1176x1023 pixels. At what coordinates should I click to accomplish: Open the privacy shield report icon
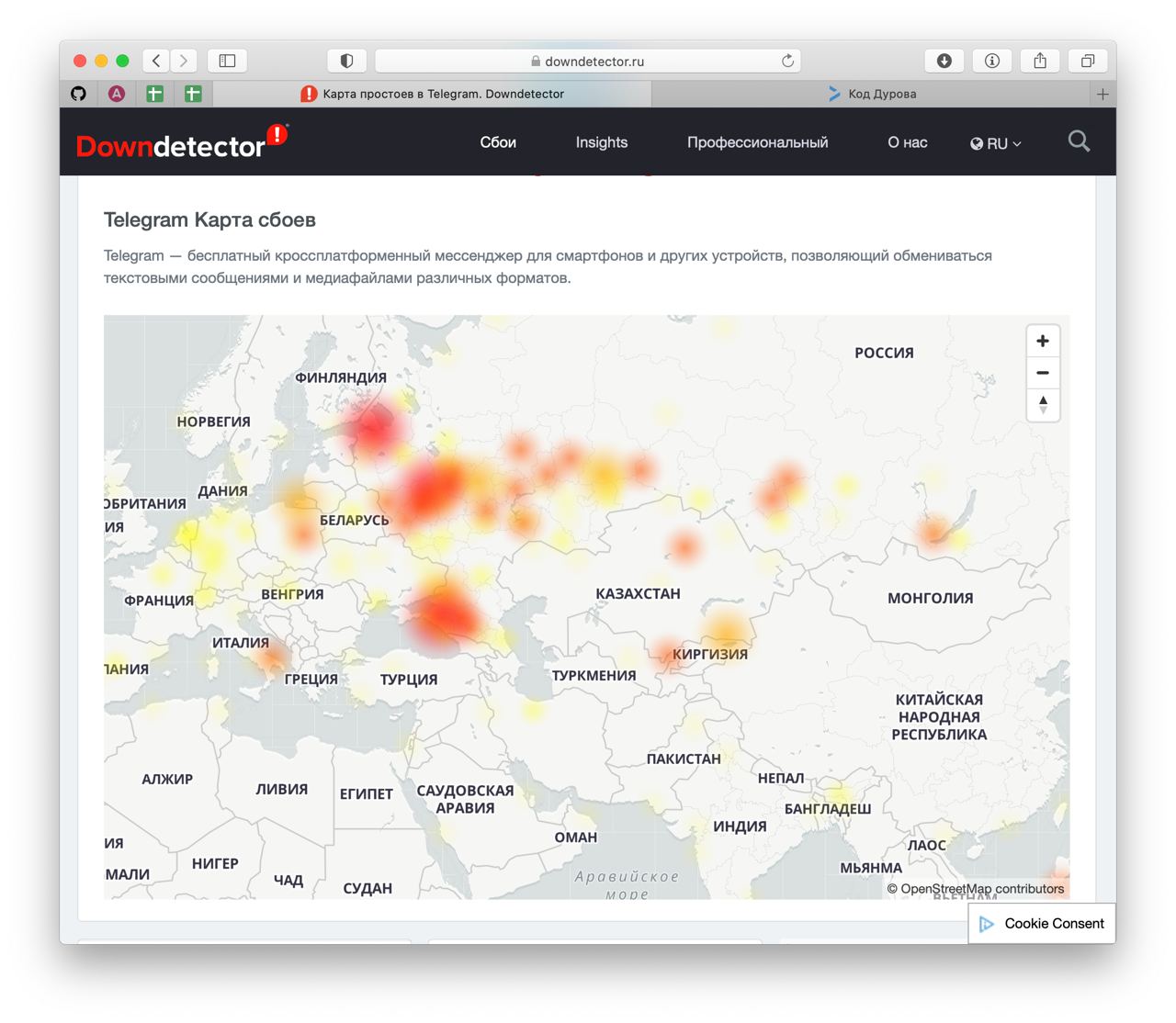(x=346, y=61)
